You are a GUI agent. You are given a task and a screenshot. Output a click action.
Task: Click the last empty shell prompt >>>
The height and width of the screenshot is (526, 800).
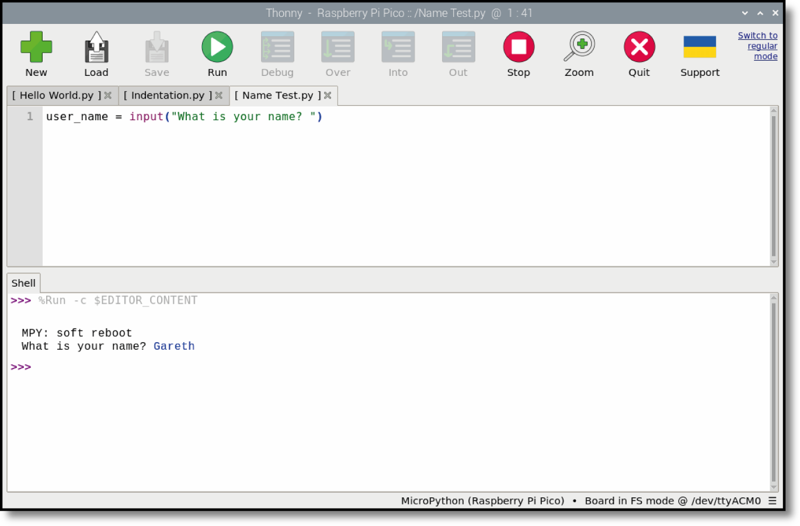[x=21, y=367]
